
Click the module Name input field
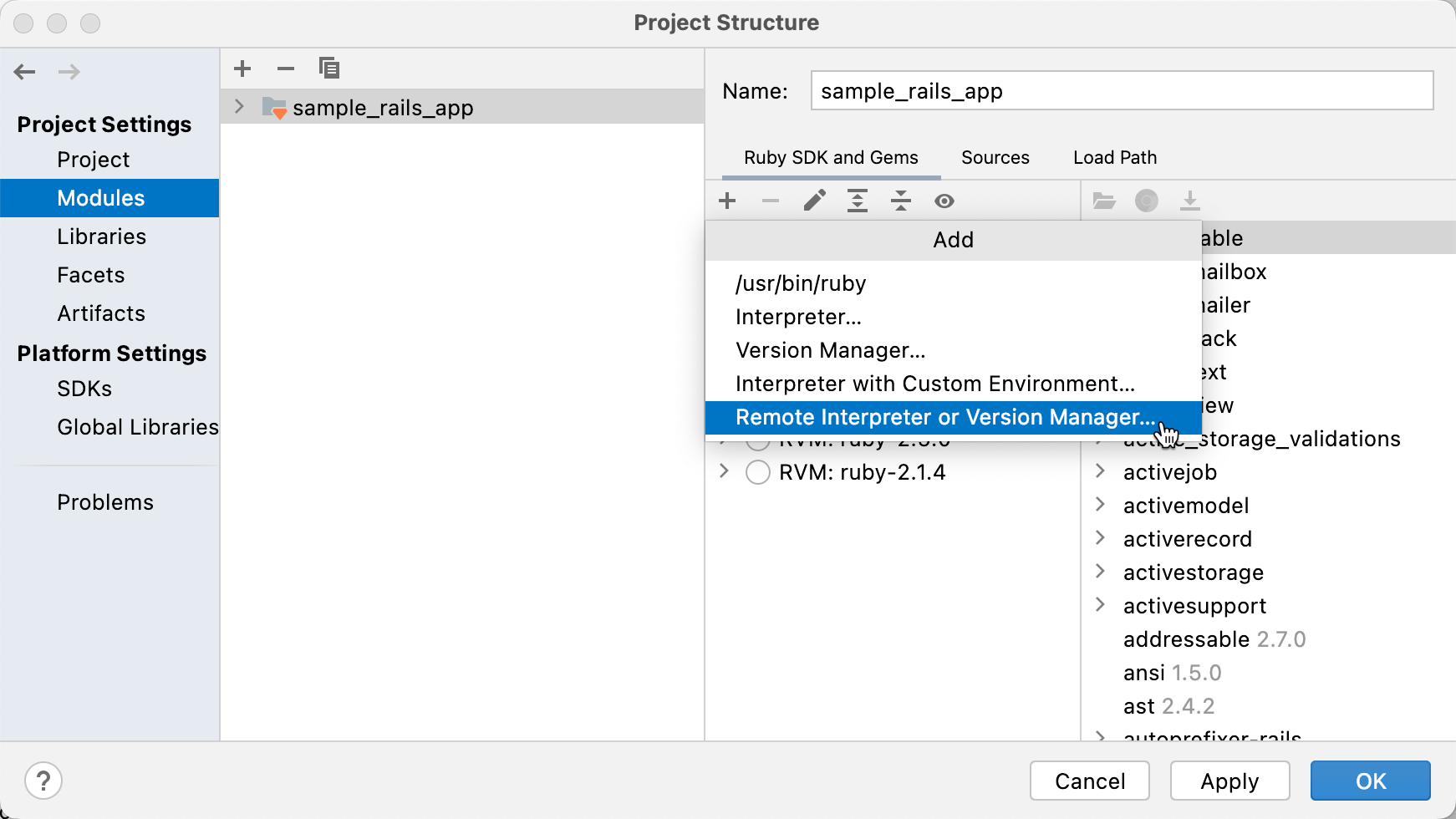[1122, 90]
